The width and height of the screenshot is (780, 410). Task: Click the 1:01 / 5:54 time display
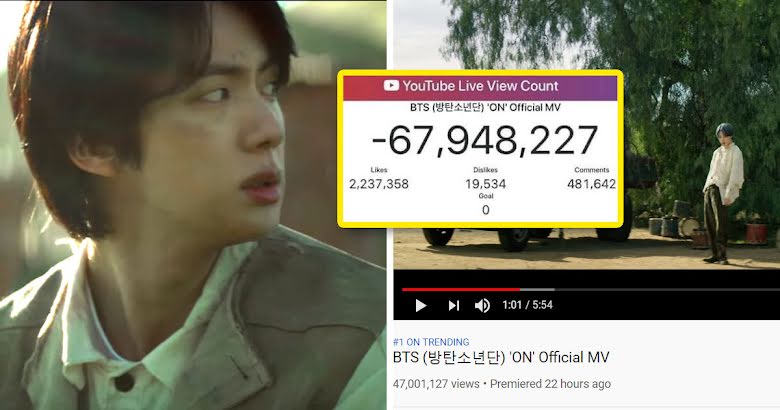527,305
